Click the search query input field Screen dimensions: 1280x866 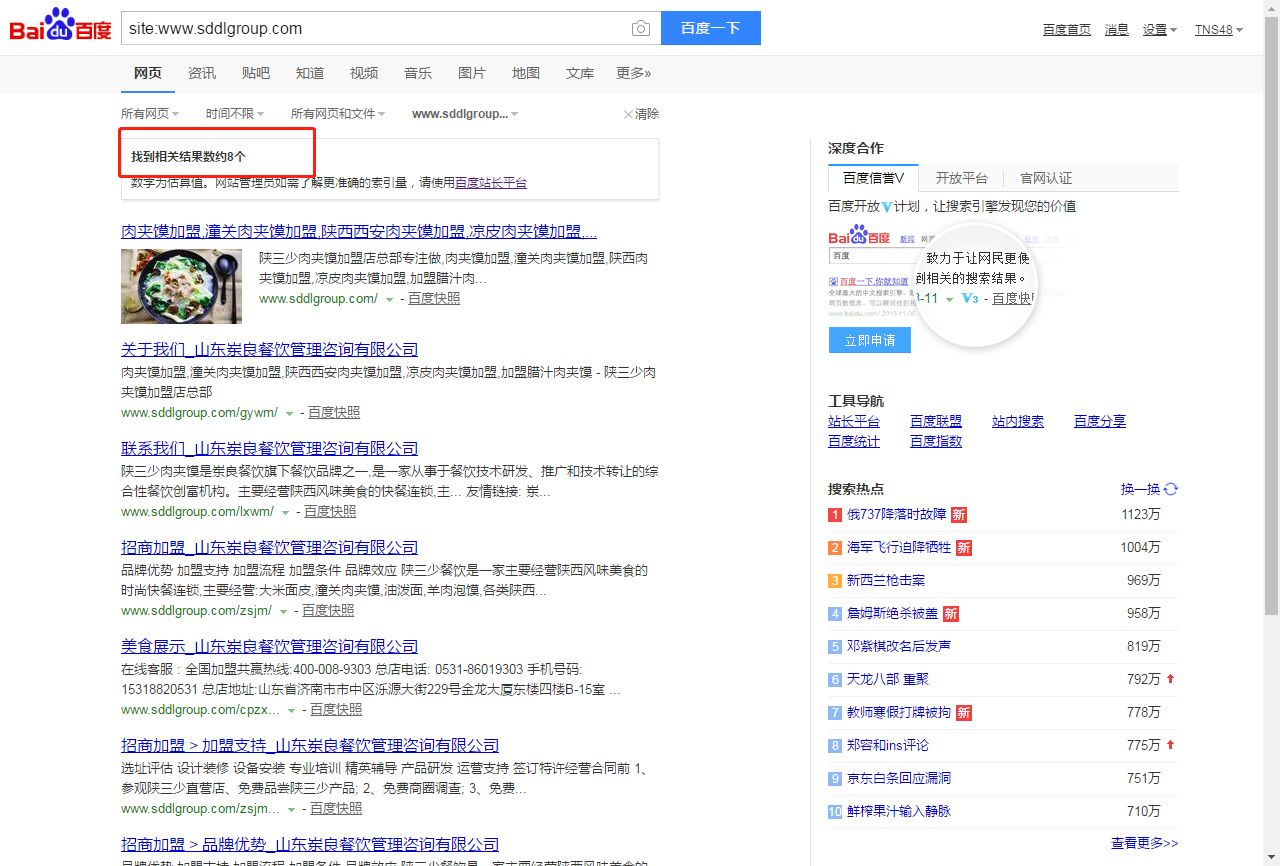point(375,28)
